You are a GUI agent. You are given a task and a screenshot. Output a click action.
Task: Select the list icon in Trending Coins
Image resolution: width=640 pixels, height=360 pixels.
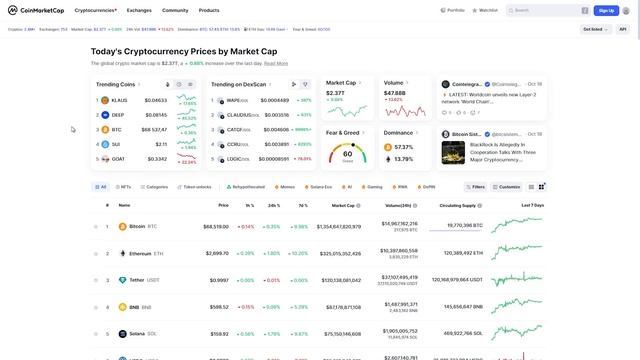(190, 84)
